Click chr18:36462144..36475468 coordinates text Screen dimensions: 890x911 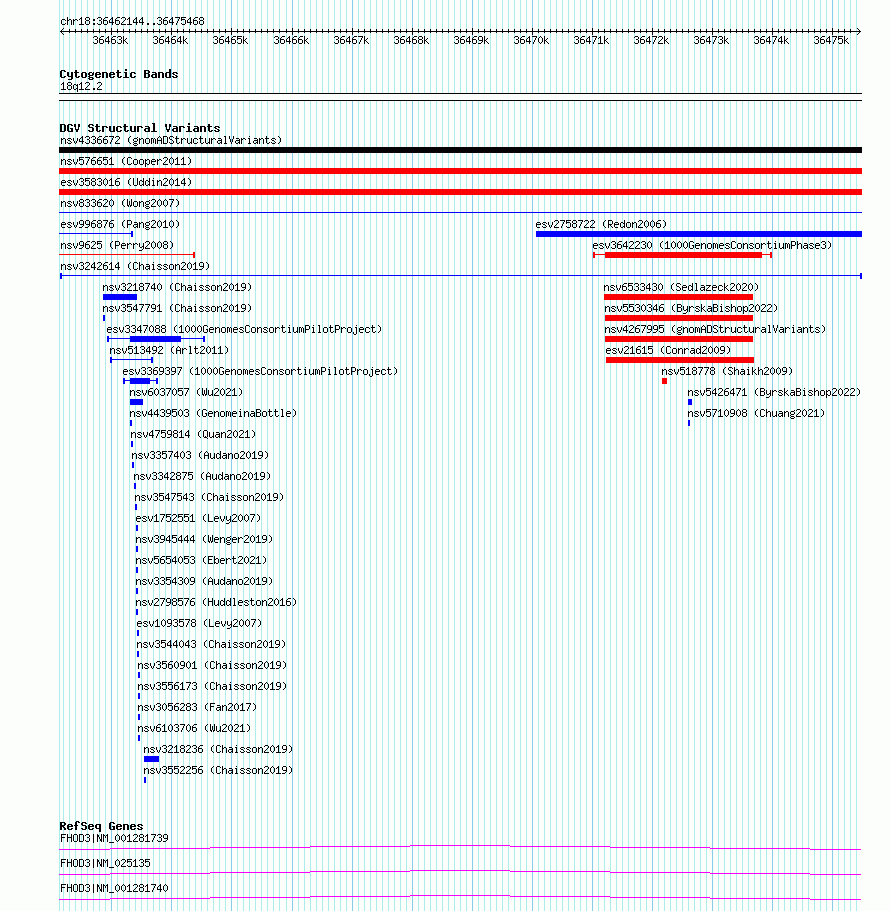click(x=132, y=21)
